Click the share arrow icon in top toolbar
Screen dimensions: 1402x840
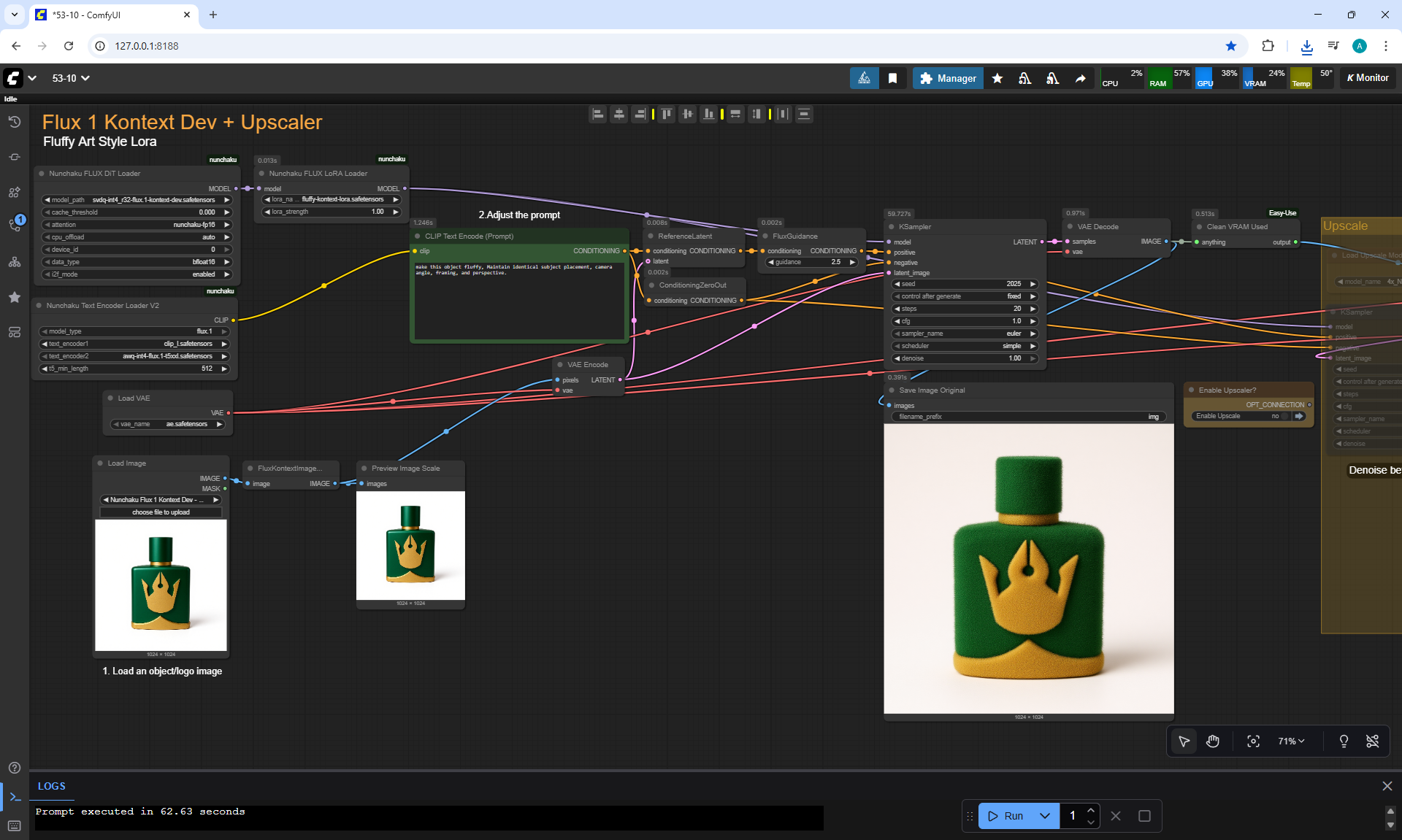pos(1080,78)
